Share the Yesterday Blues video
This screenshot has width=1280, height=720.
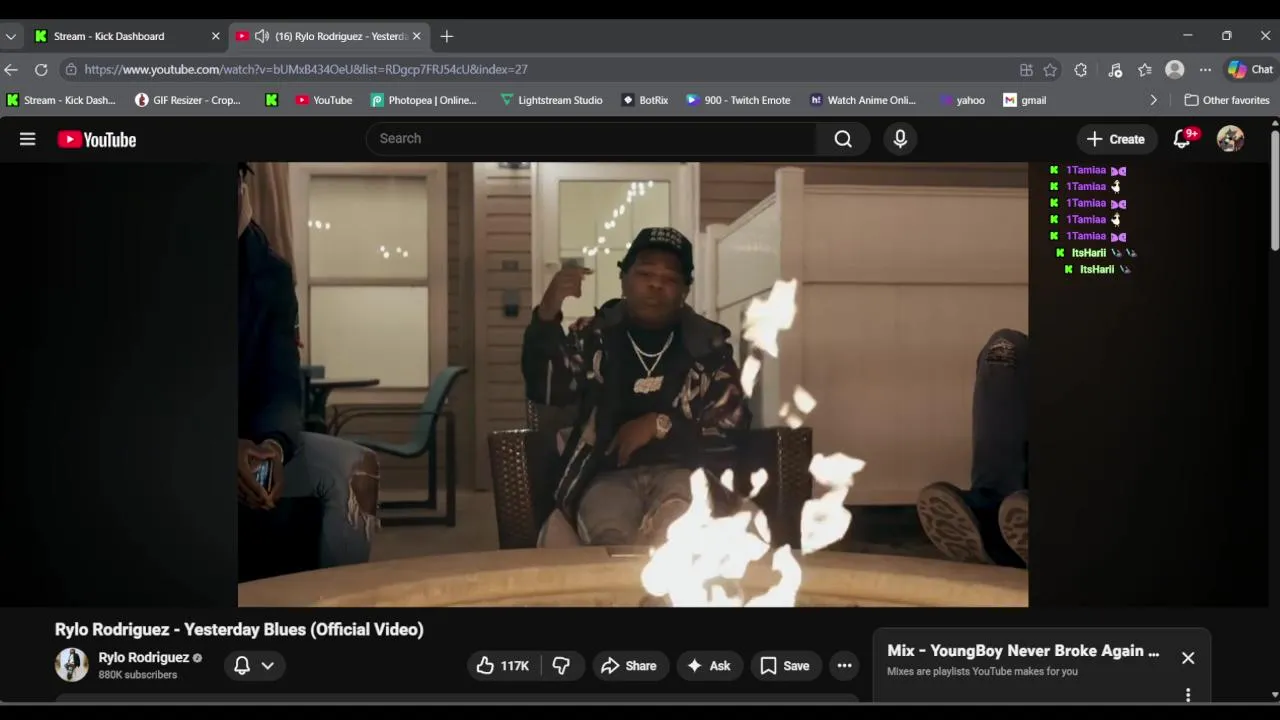point(628,666)
